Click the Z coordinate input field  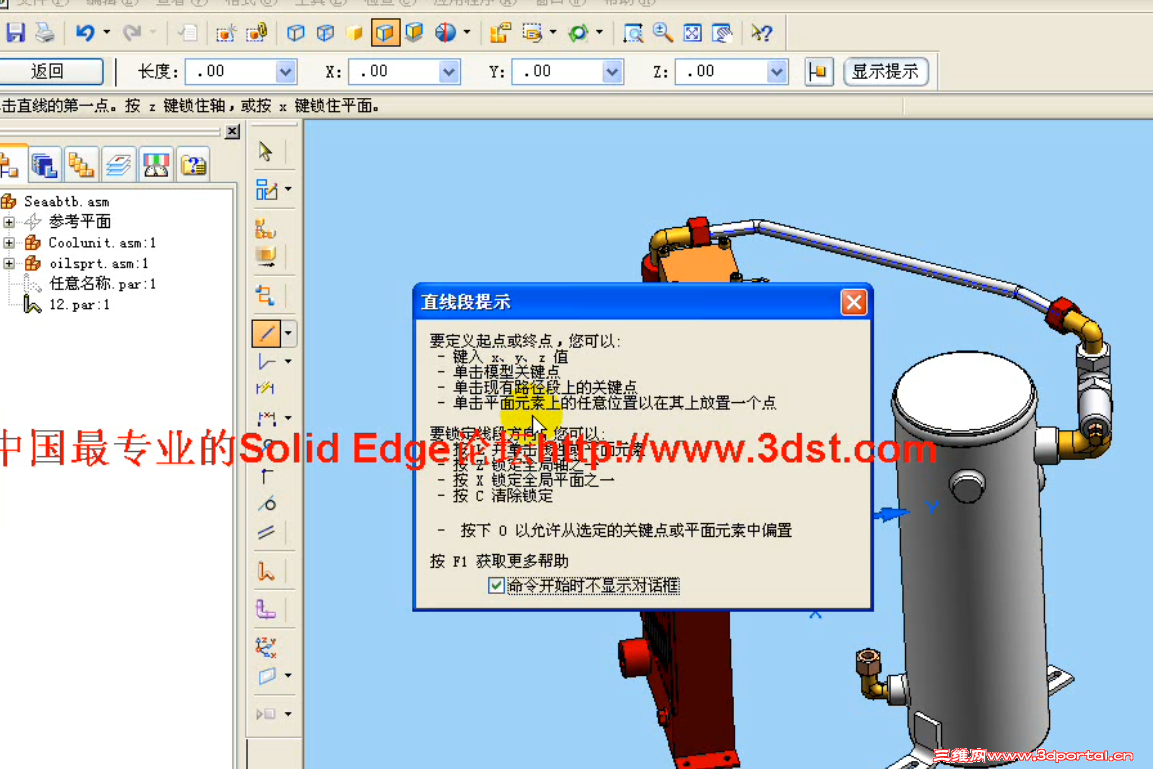point(721,71)
